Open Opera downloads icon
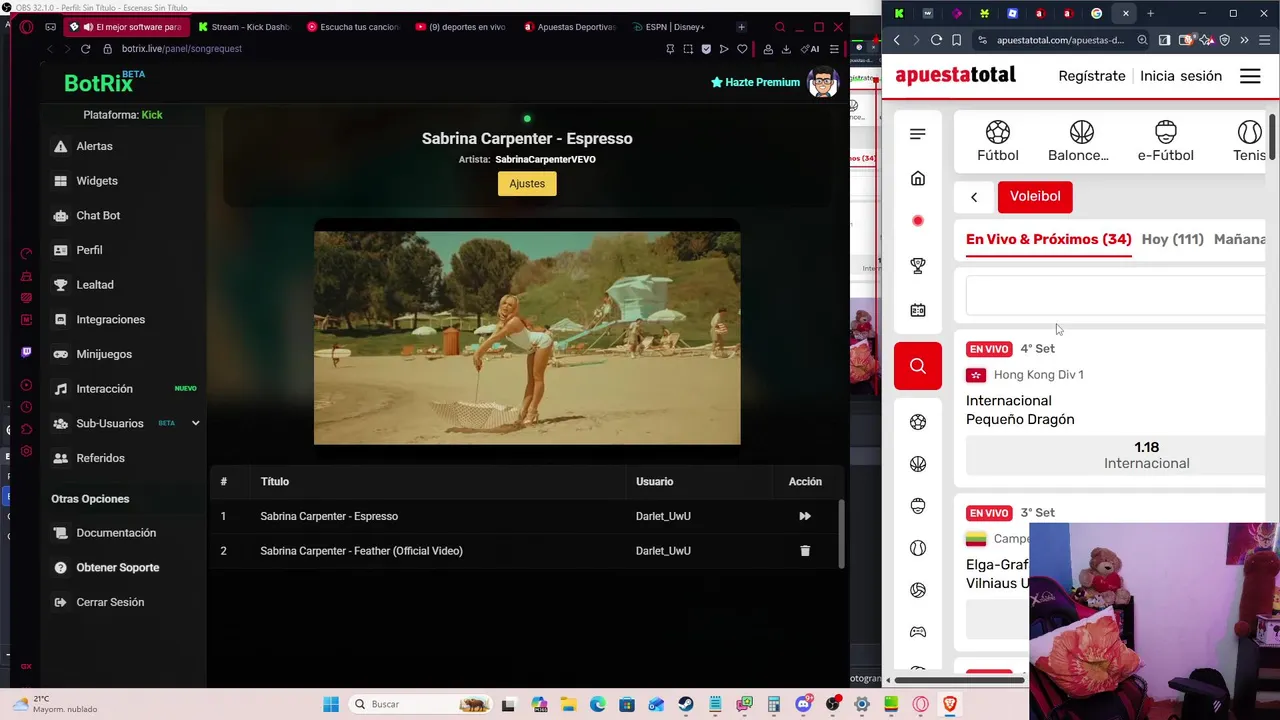The width and height of the screenshot is (1280, 720). pyautogui.click(x=786, y=49)
